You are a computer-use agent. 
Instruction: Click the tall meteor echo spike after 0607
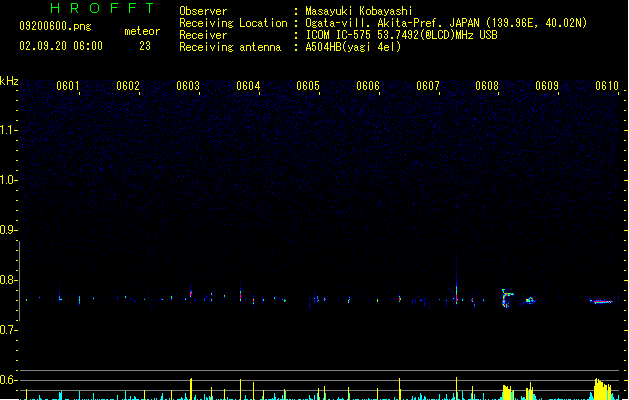[456, 281]
